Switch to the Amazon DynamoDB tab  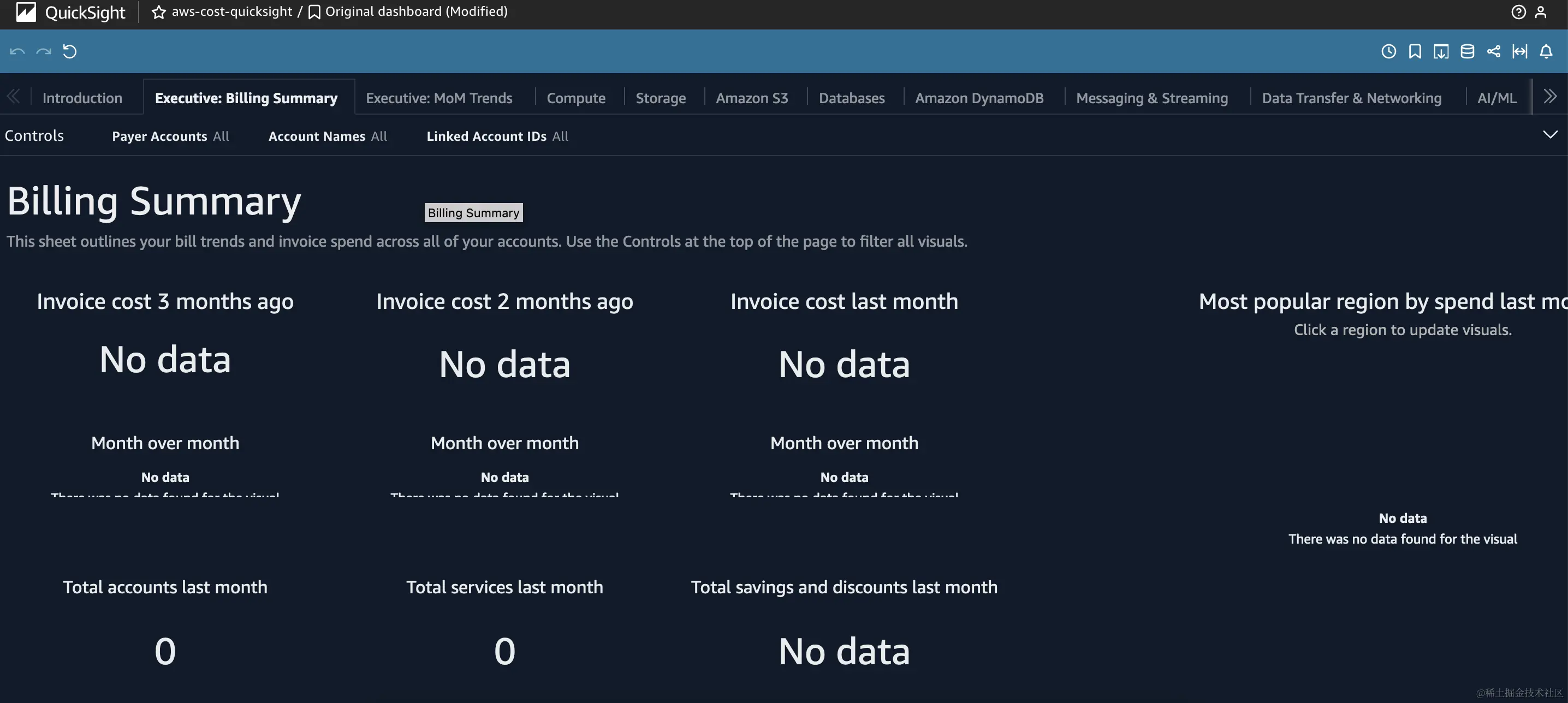point(979,98)
